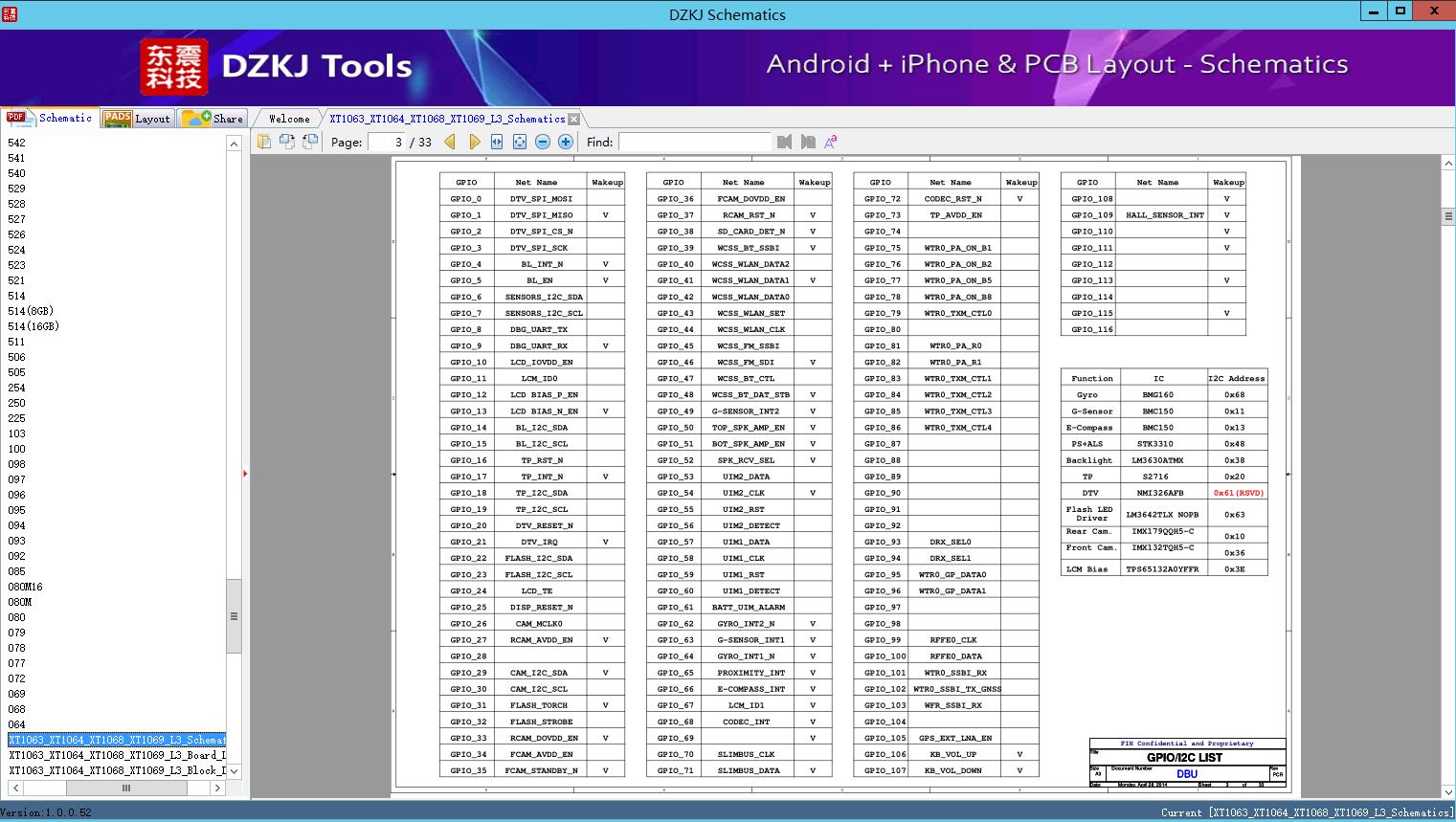Image resolution: width=1456 pixels, height=822 pixels.
Task: Click the Find text field
Action: pos(694,142)
